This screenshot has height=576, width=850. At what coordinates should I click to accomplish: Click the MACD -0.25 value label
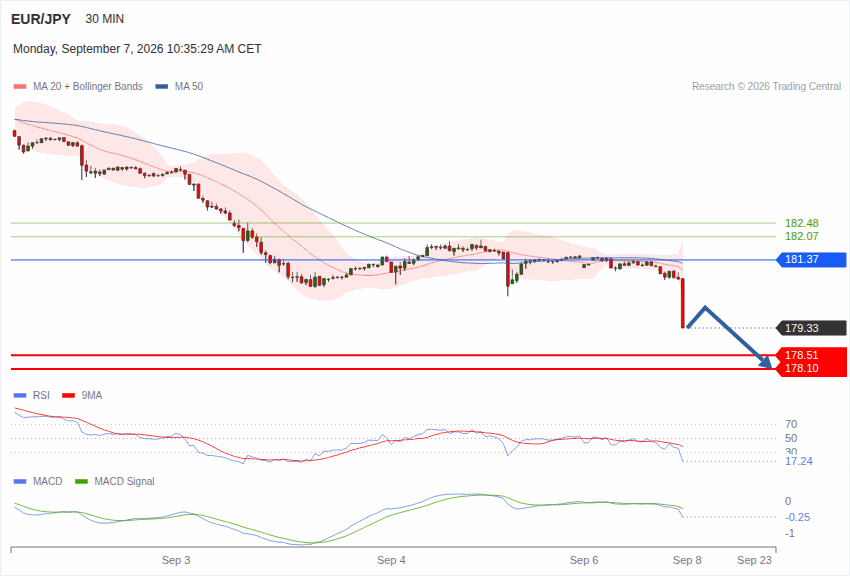coord(797,517)
